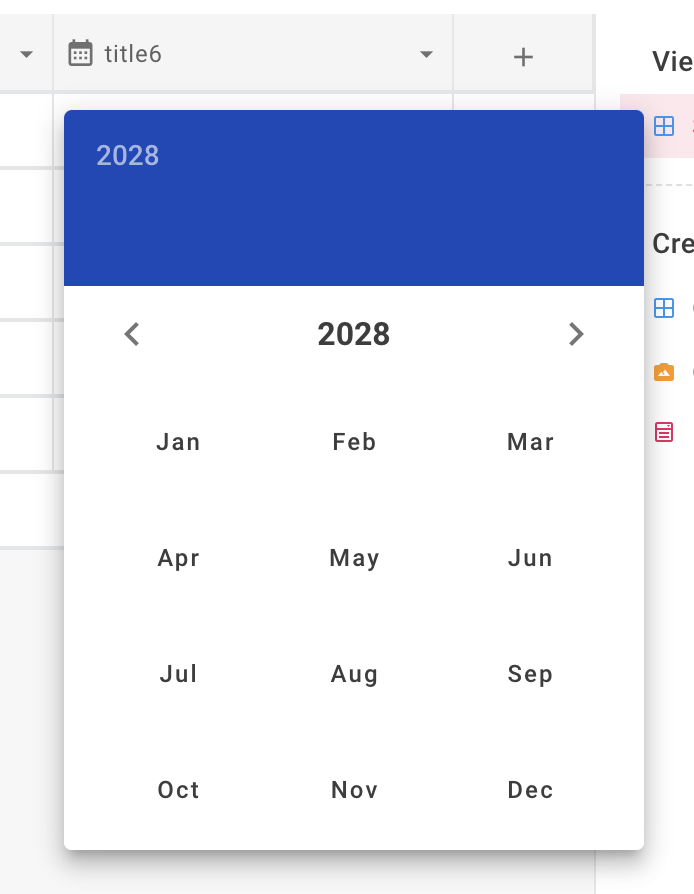Pick May from the month grid
This screenshot has width=694, height=894.
tap(354, 557)
